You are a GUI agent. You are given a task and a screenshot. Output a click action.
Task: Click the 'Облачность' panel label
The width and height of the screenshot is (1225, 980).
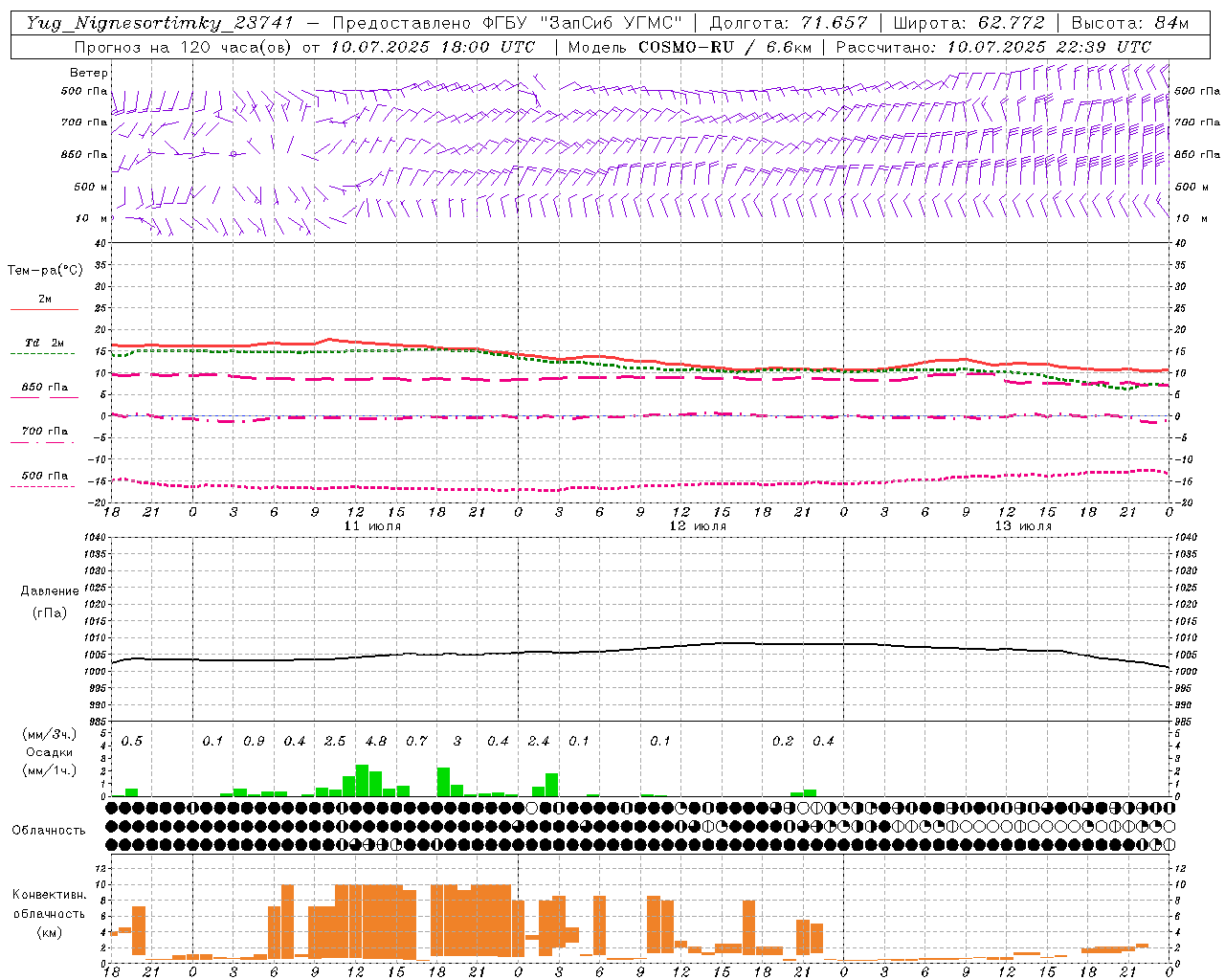49,831
